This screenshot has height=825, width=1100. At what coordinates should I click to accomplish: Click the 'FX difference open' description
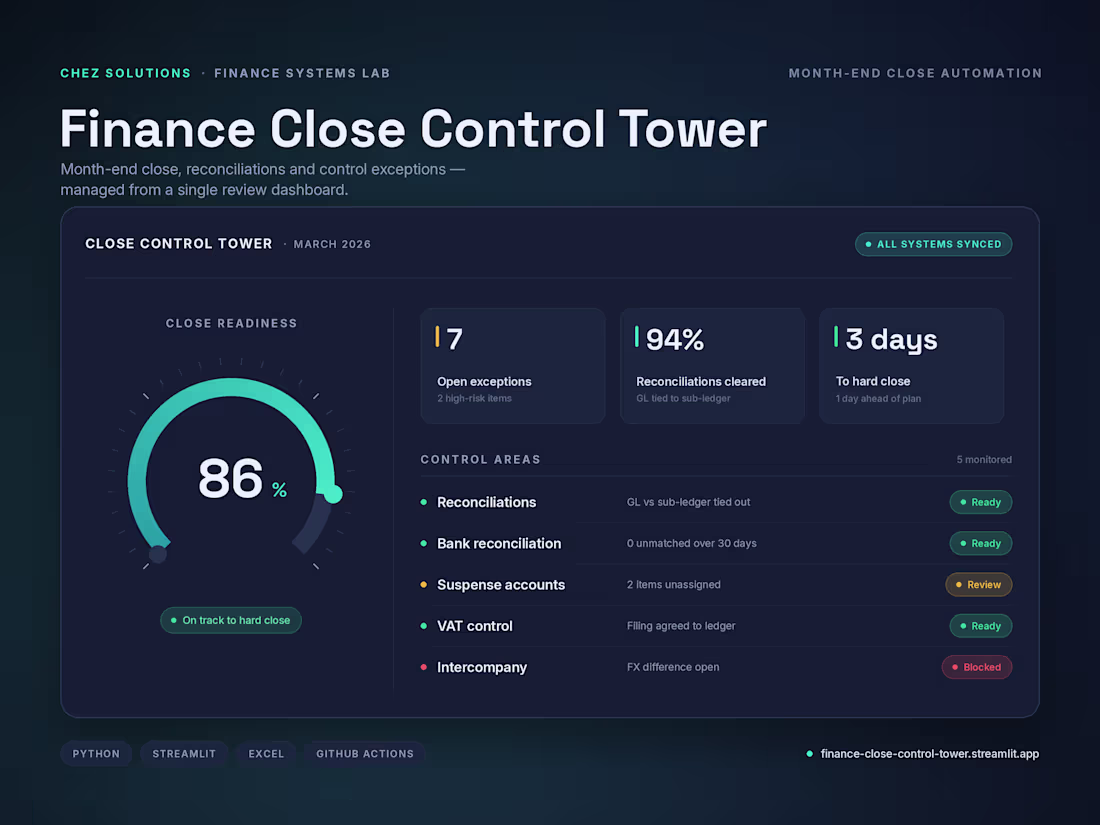click(673, 667)
